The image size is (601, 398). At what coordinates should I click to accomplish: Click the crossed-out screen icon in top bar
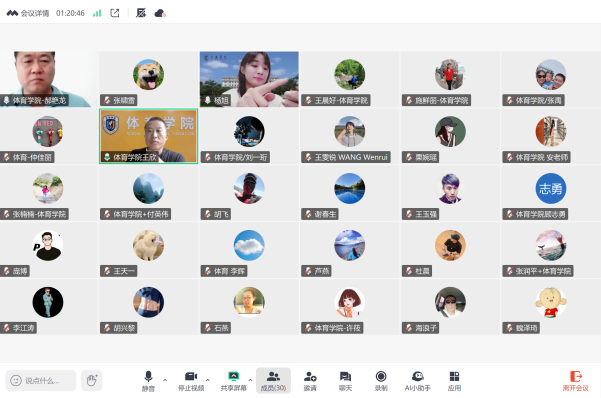(x=141, y=13)
